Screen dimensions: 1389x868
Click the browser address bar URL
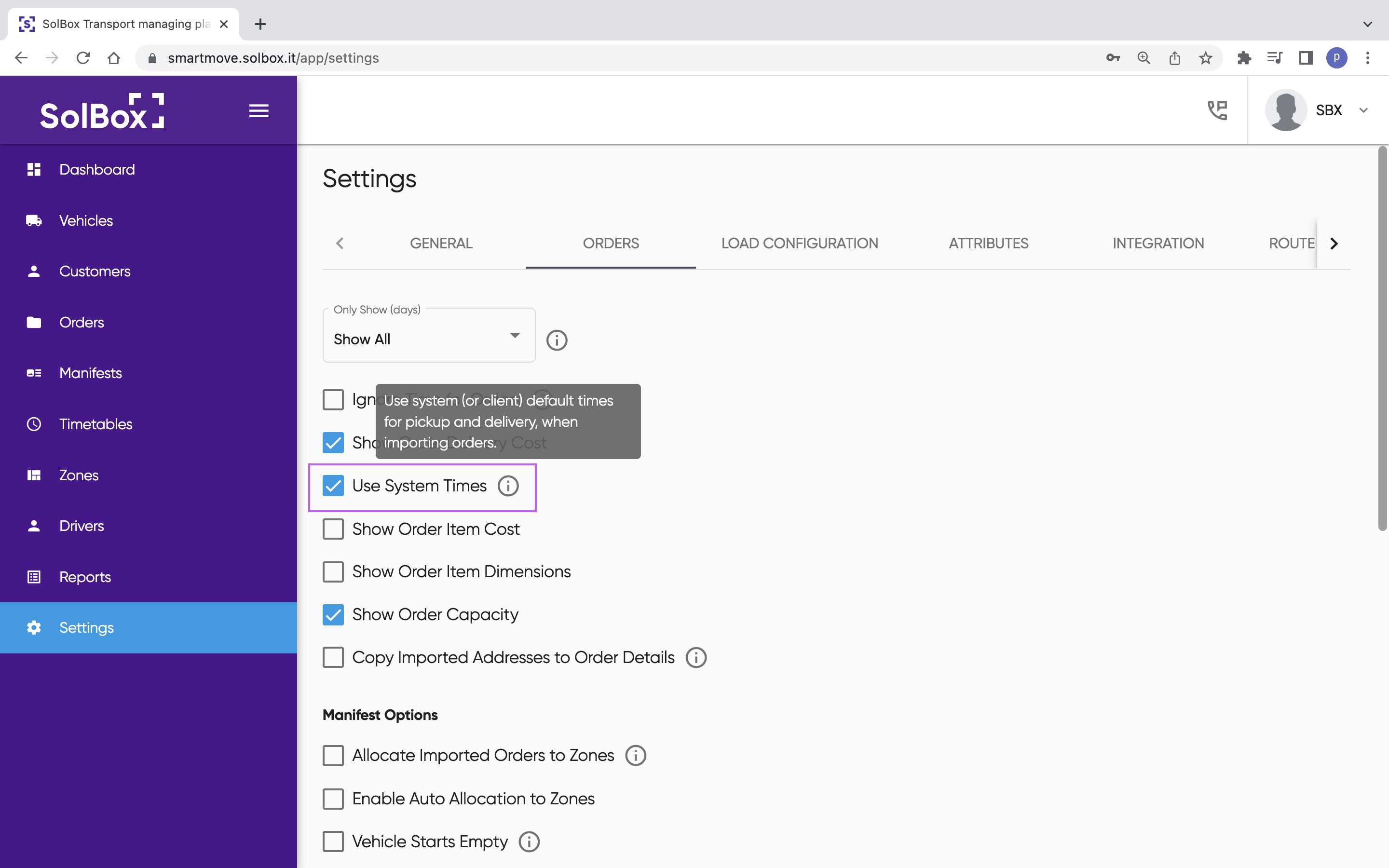point(273,58)
